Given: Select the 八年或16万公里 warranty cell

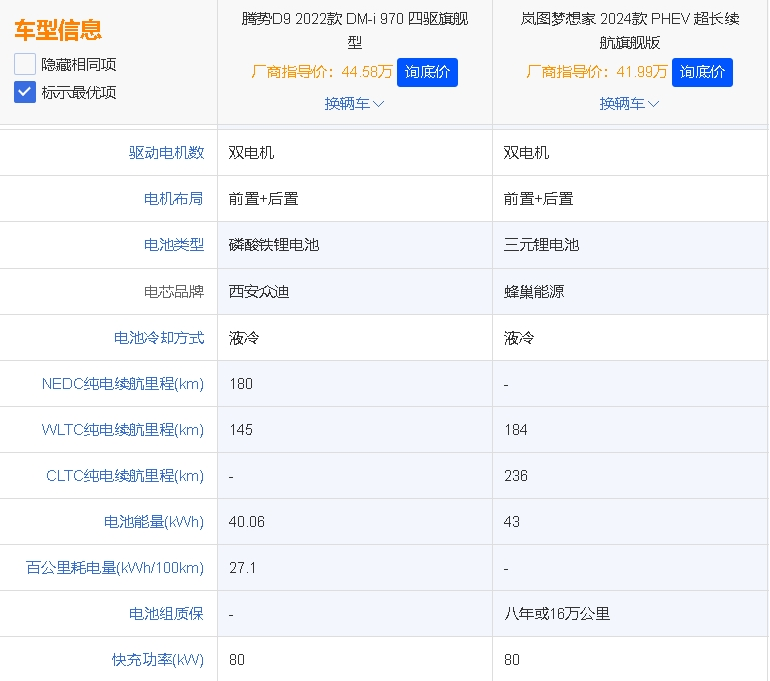Looking at the screenshot, I should coord(630,614).
